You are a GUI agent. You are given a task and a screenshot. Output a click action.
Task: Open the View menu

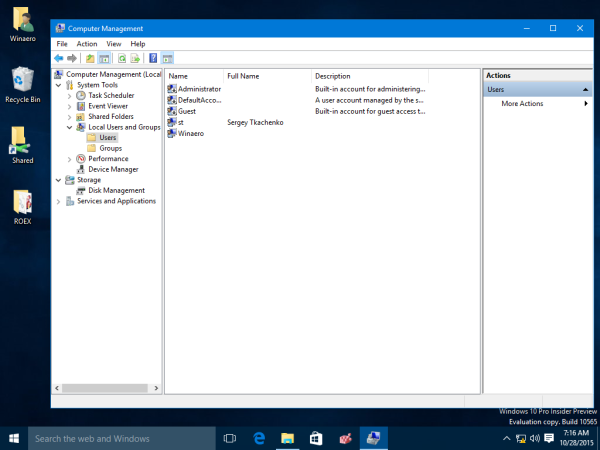[114, 44]
